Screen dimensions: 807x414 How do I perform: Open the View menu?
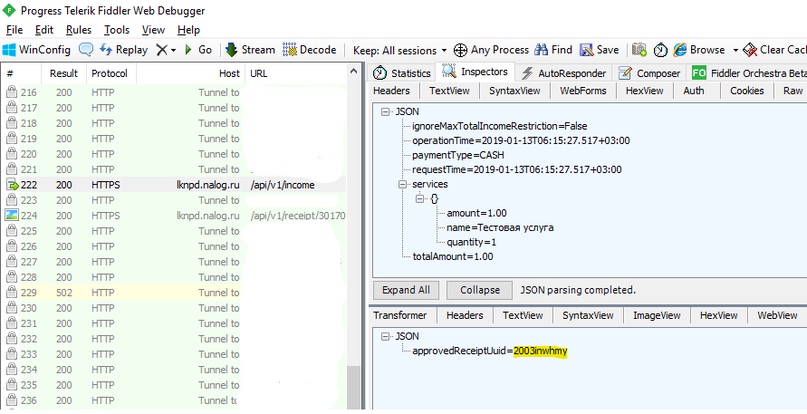tap(153, 30)
